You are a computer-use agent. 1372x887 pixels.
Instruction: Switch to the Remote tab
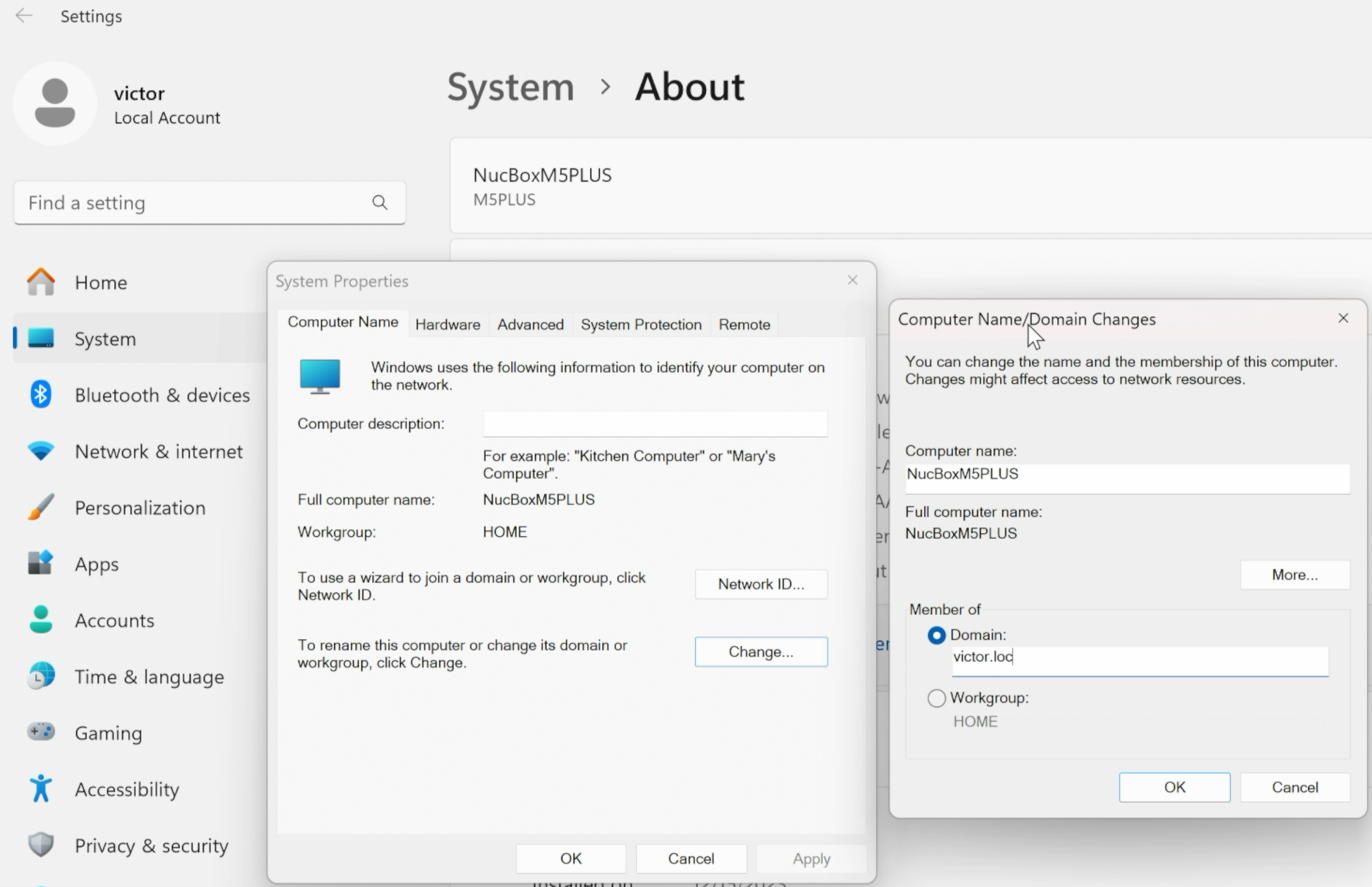tap(744, 324)
